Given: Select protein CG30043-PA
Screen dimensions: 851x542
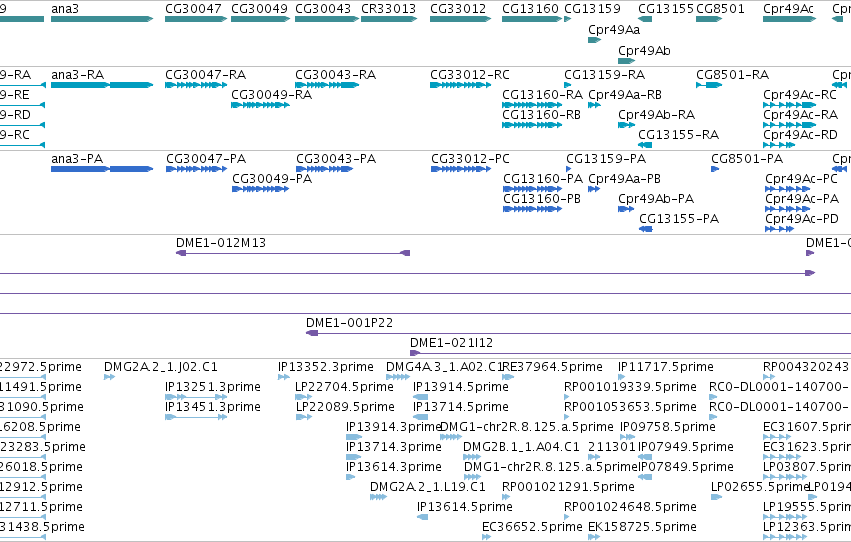Looking at the screenshot, I should (x=325, y=169).
